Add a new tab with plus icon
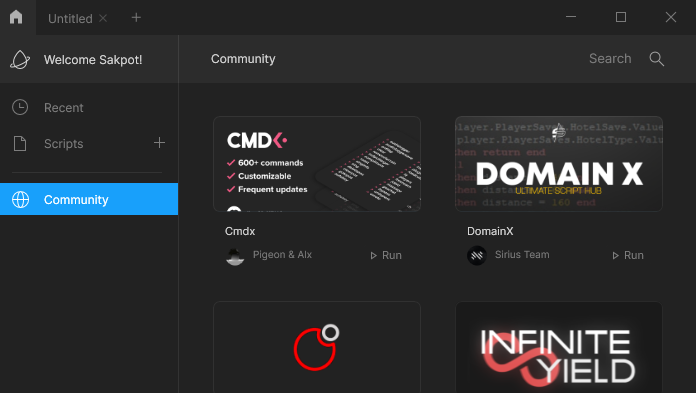 point(136,18)
